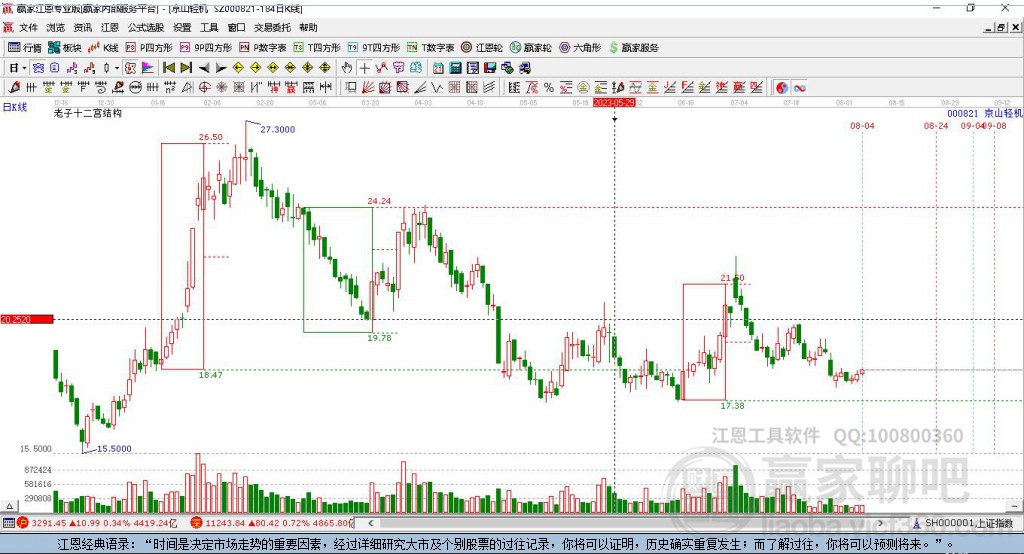The width and height of the screenshot is (1024, 554).
Task: Click the SH000001 上证指数 status entry
Action: [964, 523]
